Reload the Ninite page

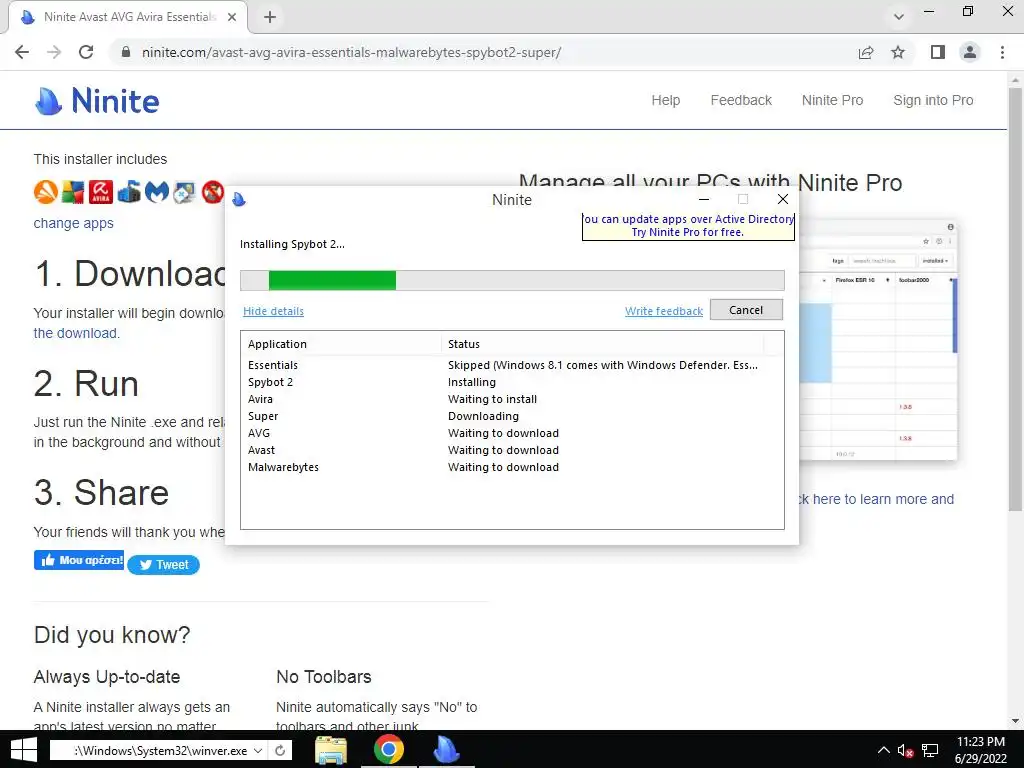click(86, 52)
